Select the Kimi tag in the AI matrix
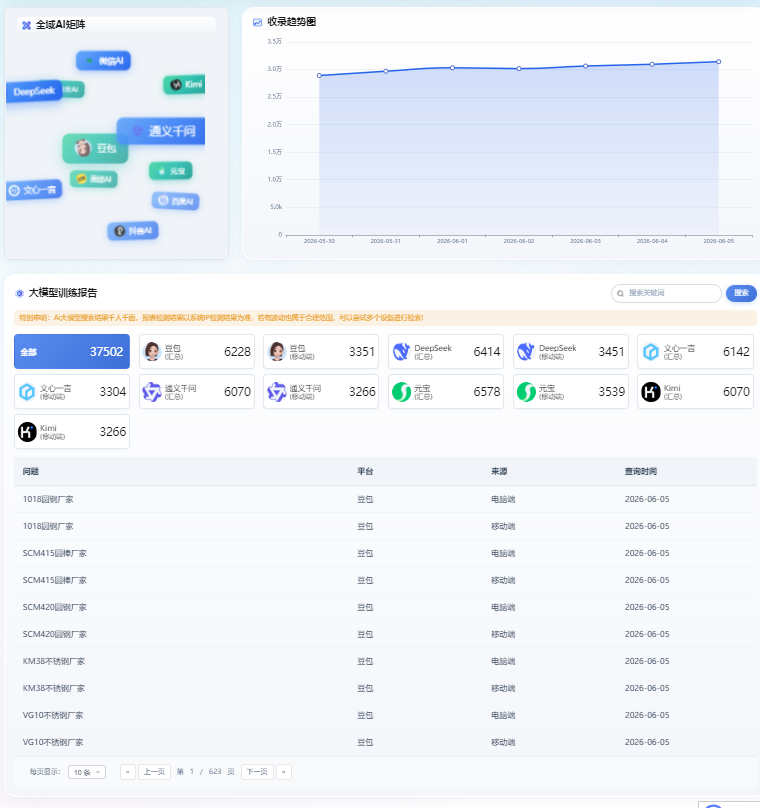The image size is (760, 808). 184,85
